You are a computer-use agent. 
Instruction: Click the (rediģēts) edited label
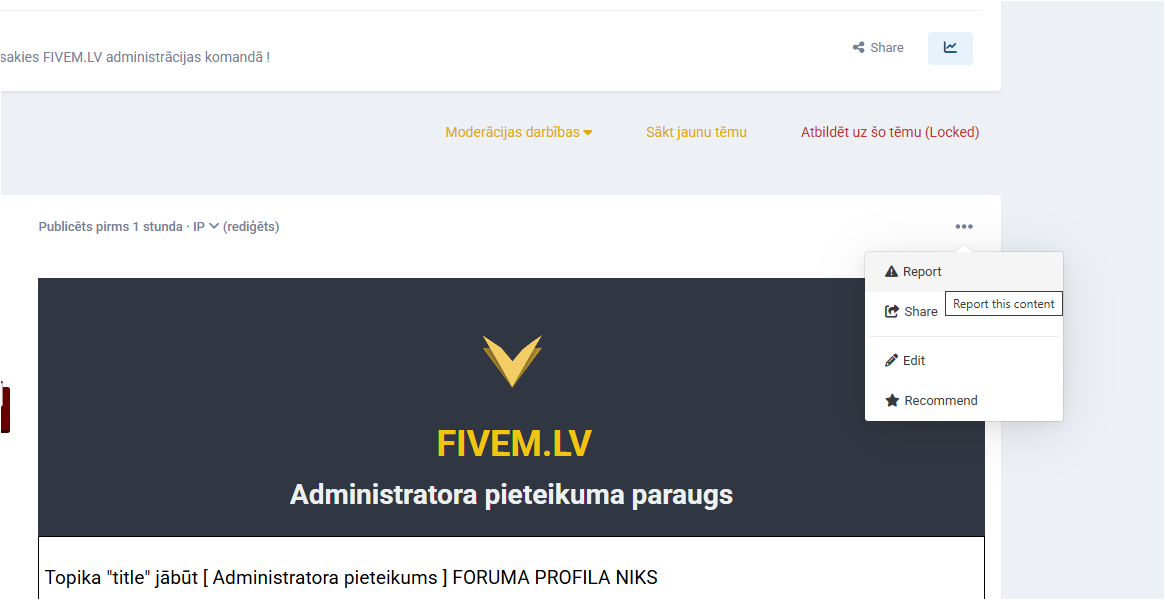click(251, 226)
